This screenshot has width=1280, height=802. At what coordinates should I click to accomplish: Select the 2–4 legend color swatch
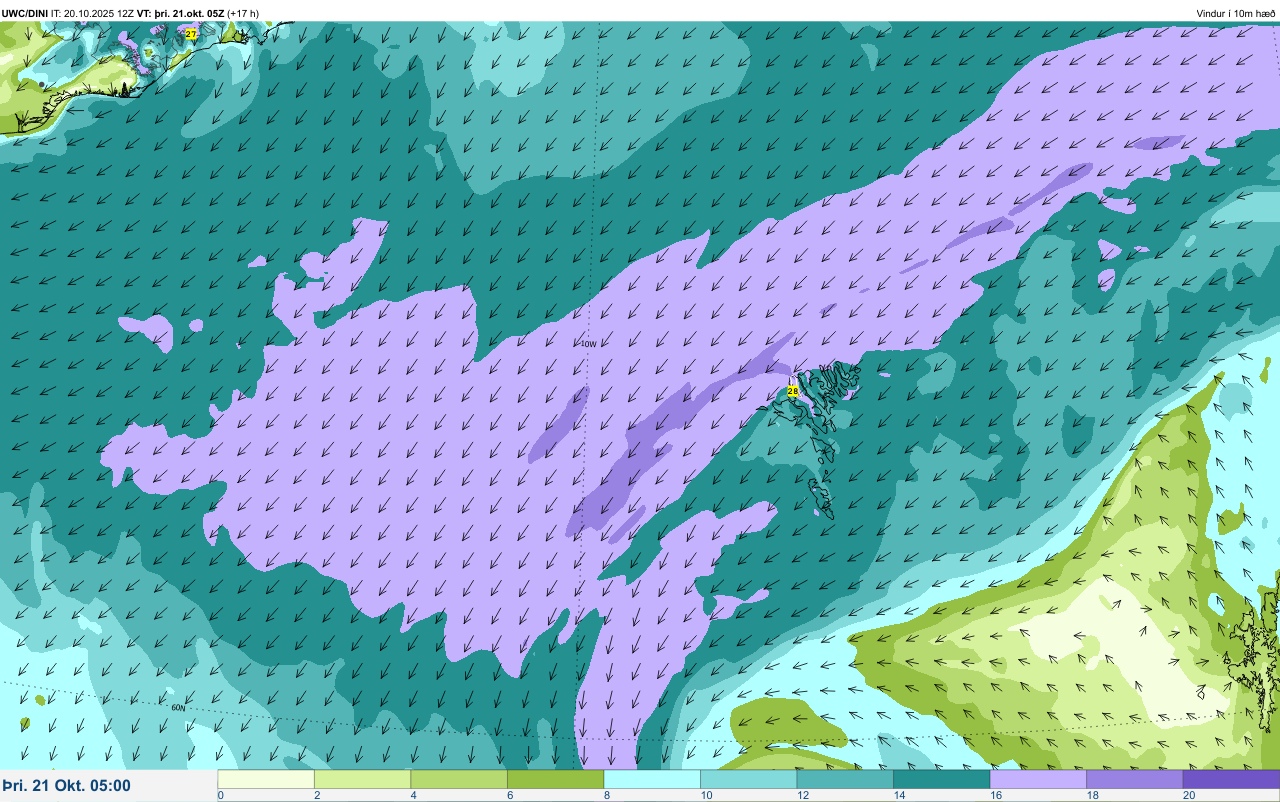pos(363,779)
